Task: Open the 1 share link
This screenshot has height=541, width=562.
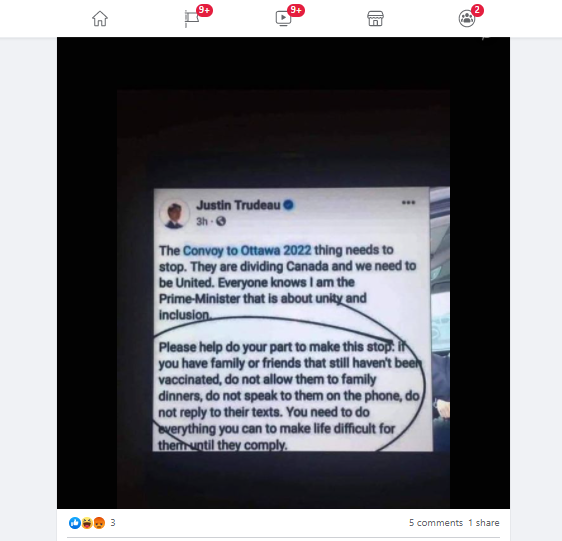Action: click(x=484, y=523)
